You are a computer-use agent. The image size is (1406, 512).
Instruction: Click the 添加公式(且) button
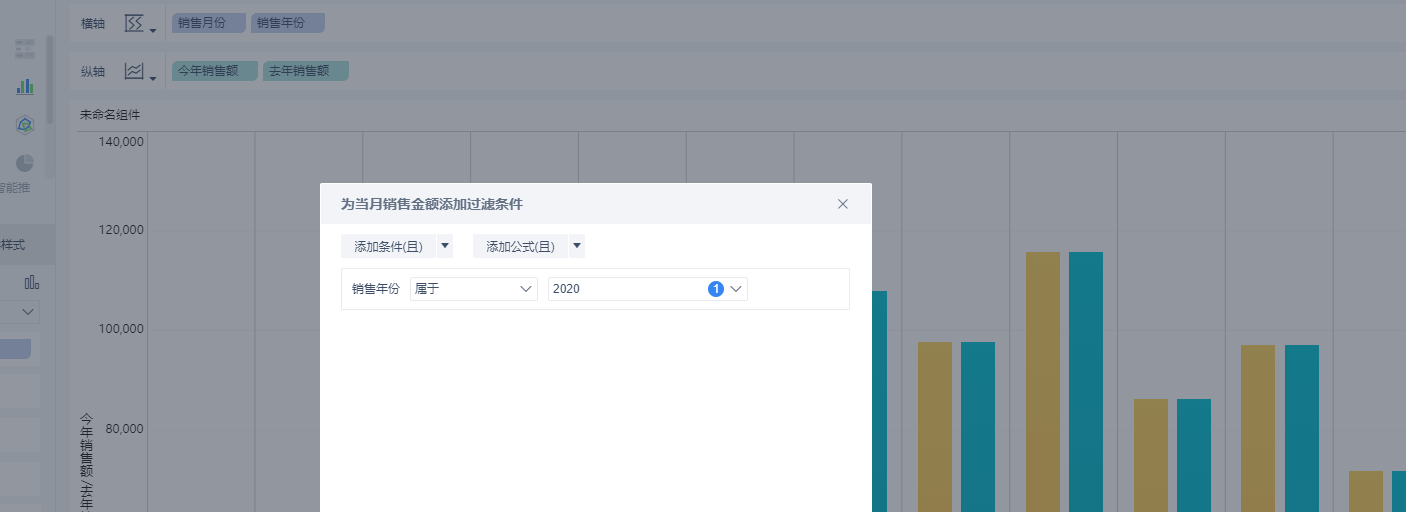[x=520, y=246]
